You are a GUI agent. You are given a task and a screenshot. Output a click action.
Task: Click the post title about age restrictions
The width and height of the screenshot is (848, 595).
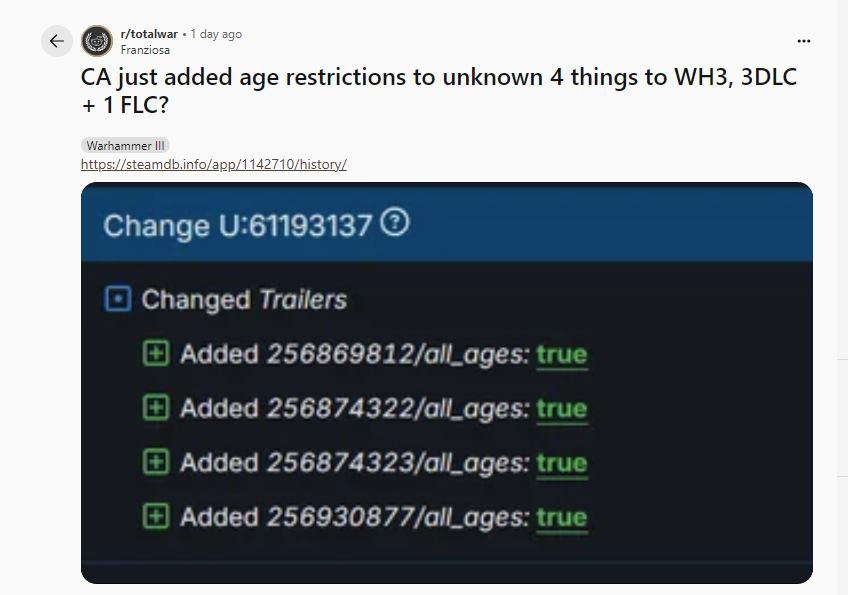click(439, 91)
